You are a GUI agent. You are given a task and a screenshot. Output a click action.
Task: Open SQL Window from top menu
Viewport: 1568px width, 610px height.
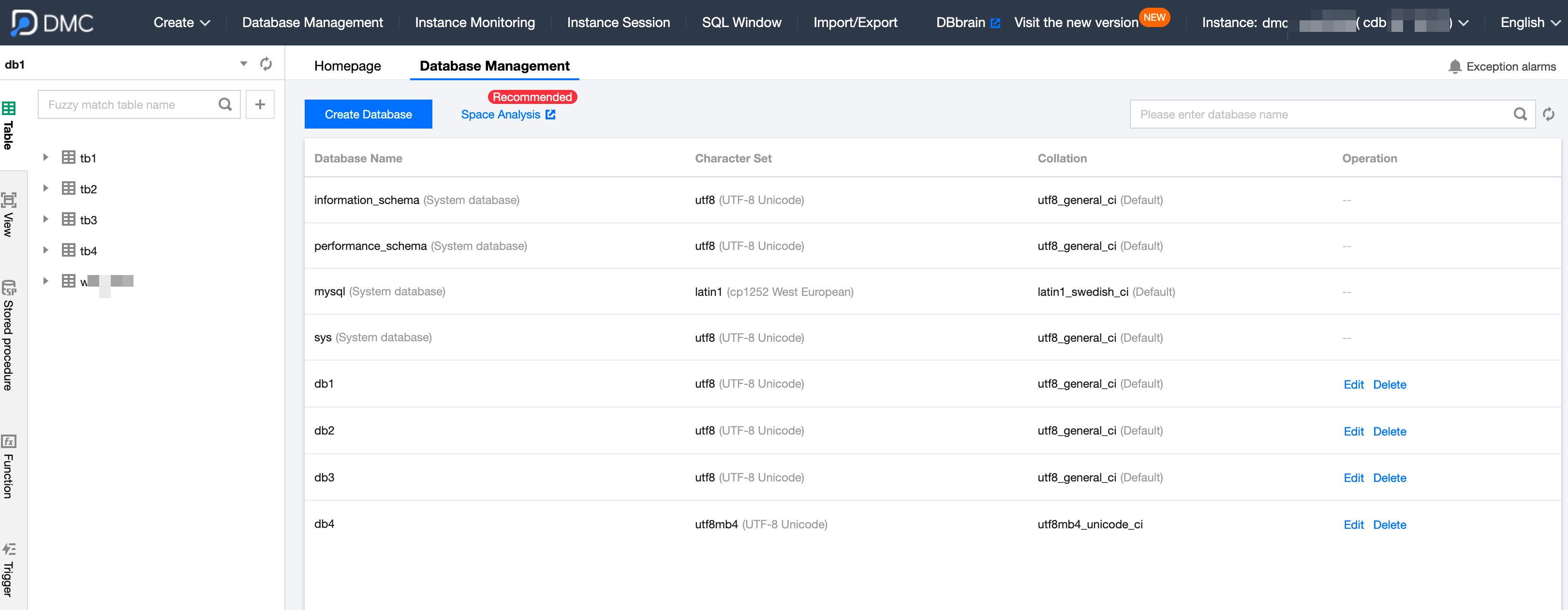[741, 23]
